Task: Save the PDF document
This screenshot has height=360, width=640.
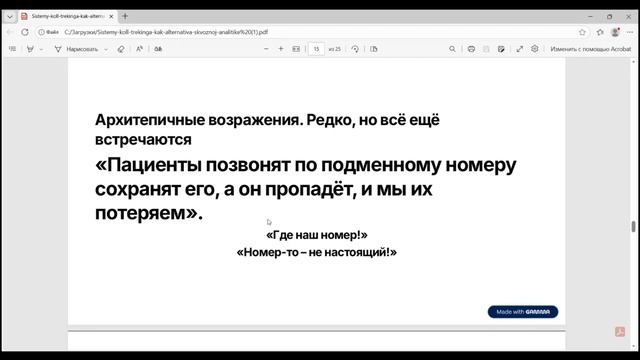Action: 486,49
